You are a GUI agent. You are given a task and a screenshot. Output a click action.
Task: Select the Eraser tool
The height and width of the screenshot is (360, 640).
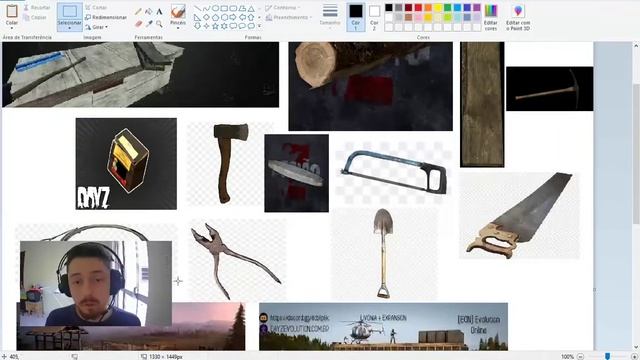pyautogui.click(x=138, y=24)
